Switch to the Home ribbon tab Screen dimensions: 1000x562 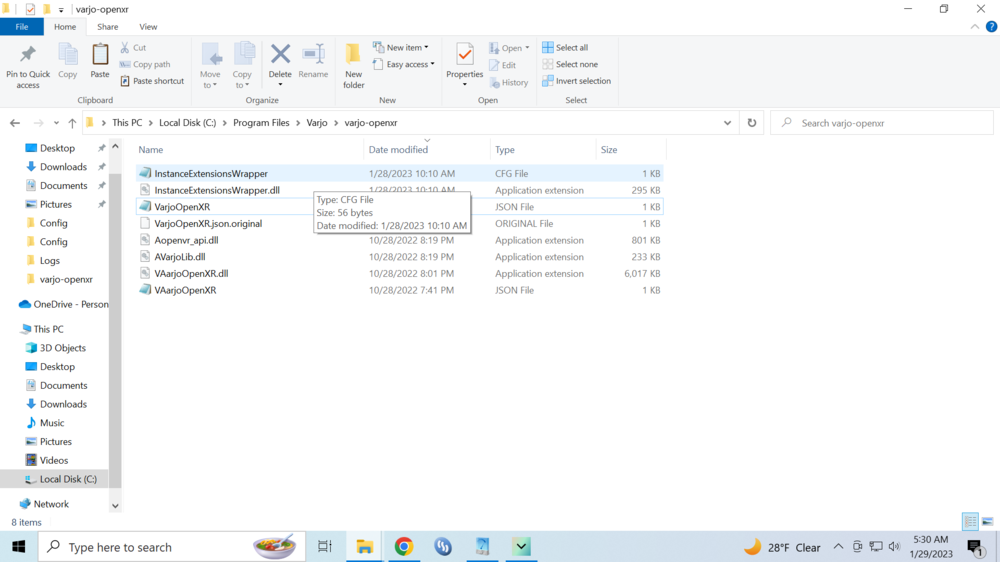(65, 27)
